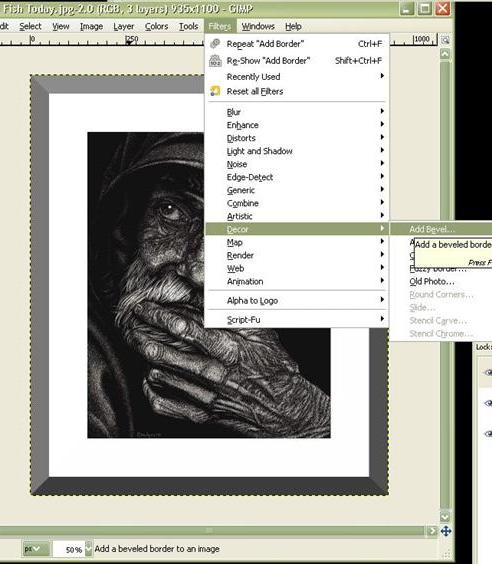
Task: Open the Tools menu
Action: 188,26
